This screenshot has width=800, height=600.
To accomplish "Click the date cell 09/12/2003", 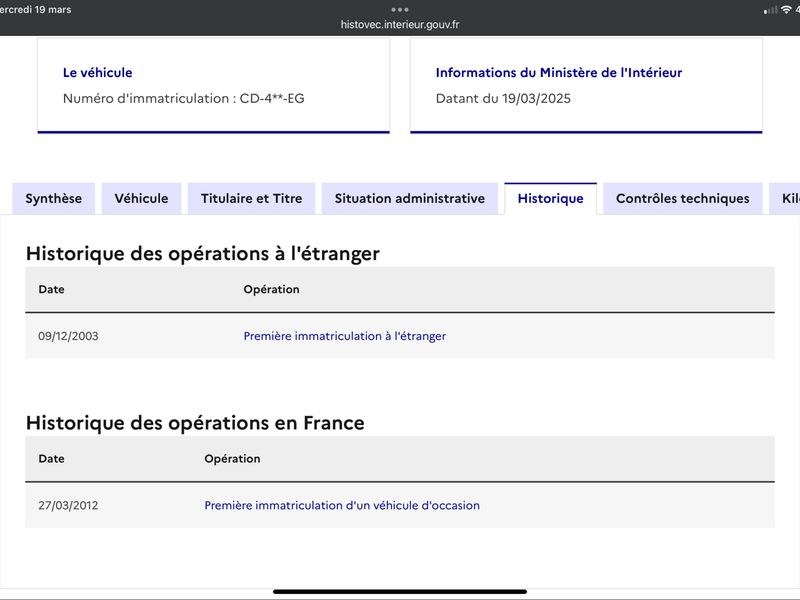I will click(68, 336).
